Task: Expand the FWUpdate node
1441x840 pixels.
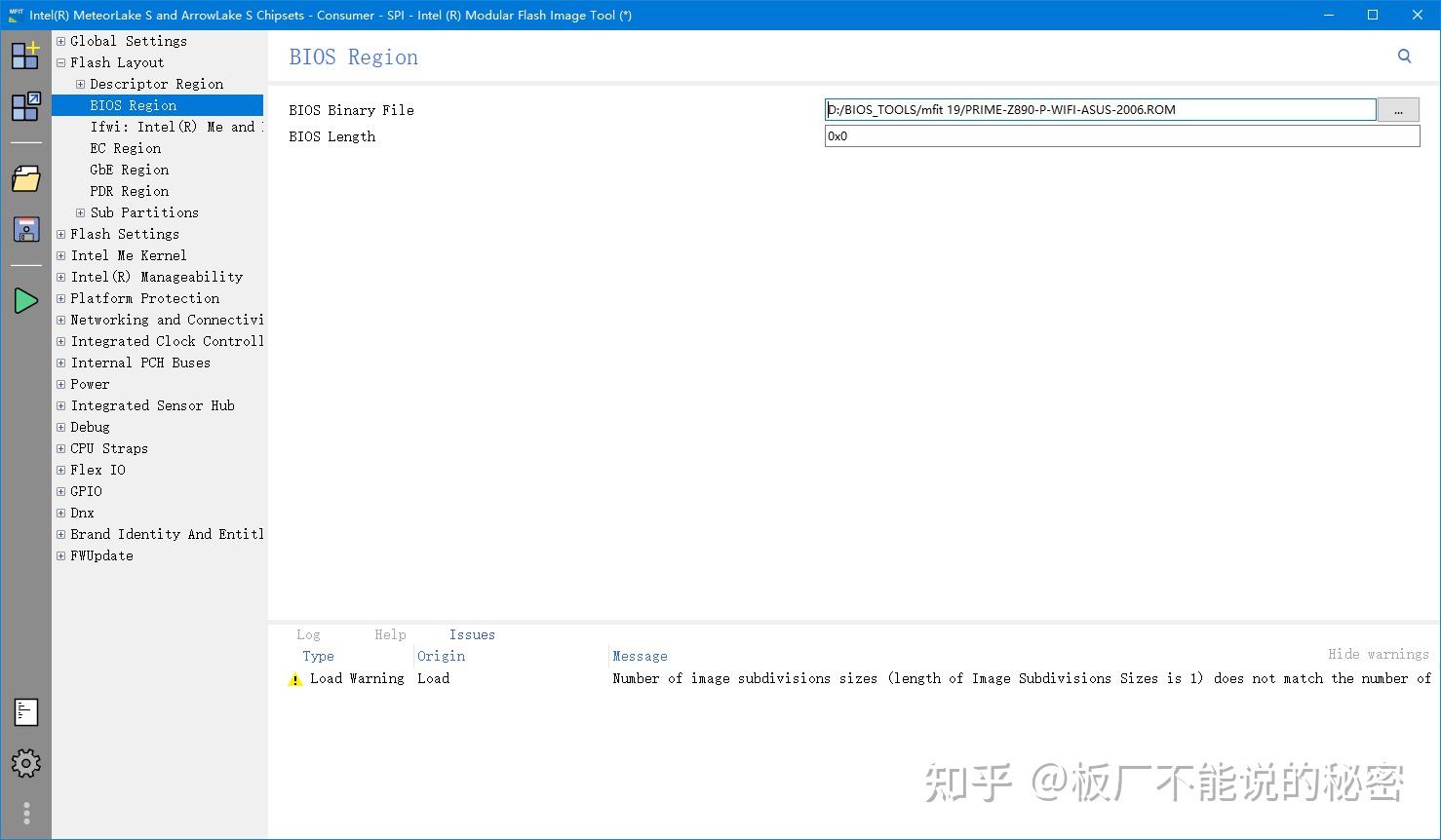Action: point(61,555)
